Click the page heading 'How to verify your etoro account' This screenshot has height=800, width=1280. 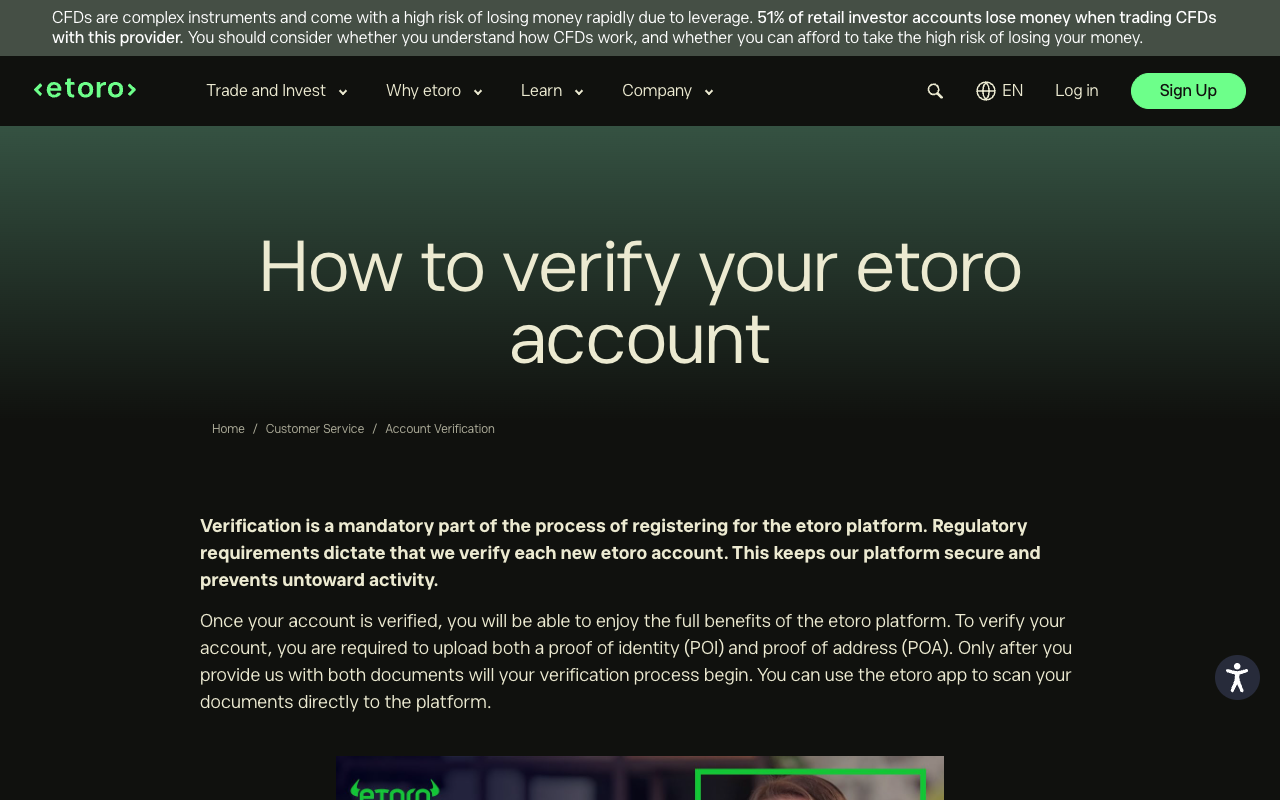pos(640,302)
